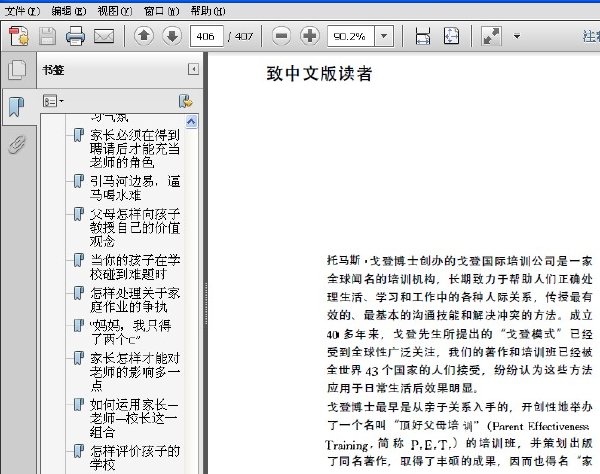Open the Pages thumbnails panel icon

pos(17,70)
